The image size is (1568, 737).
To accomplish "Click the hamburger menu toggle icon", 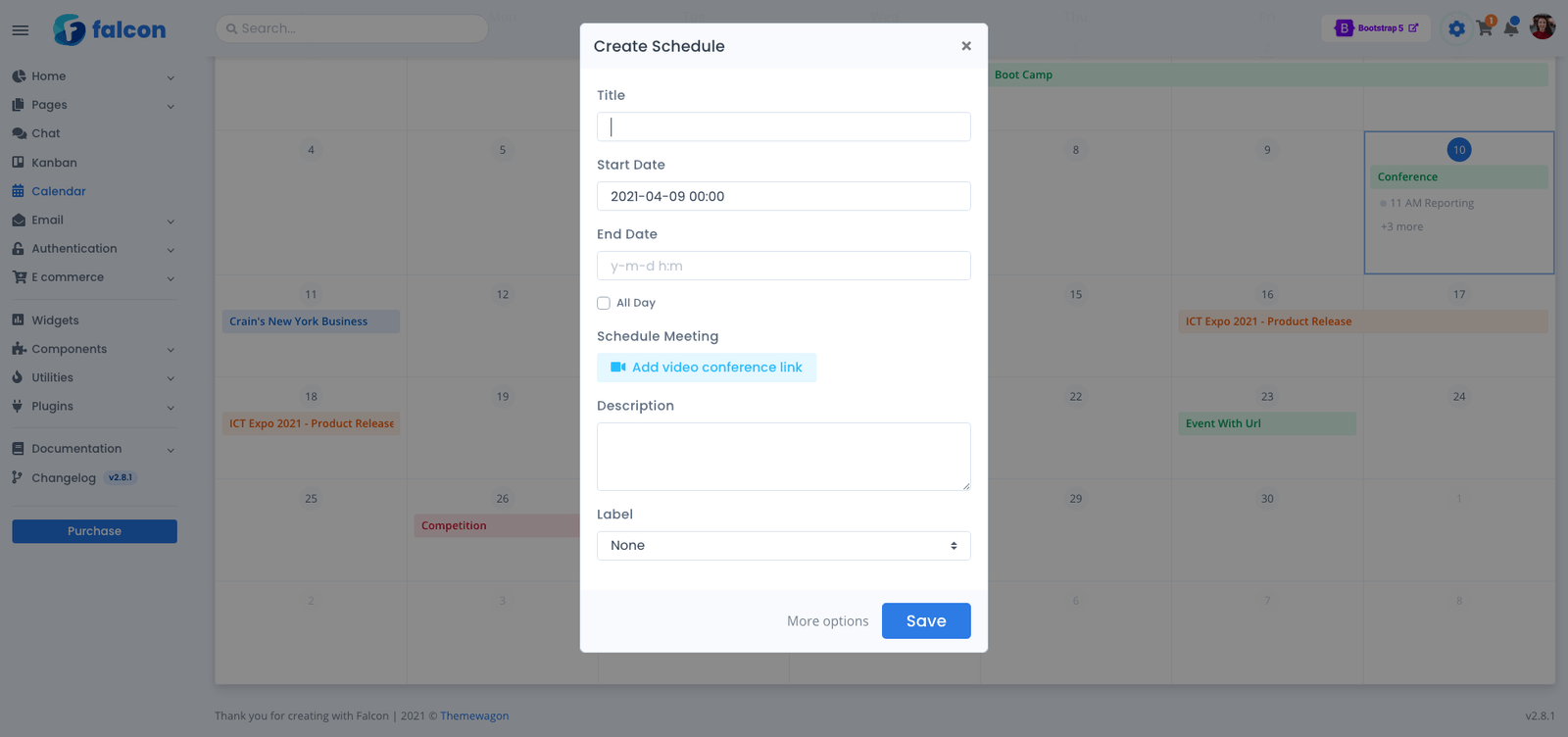I will point(20,30).
